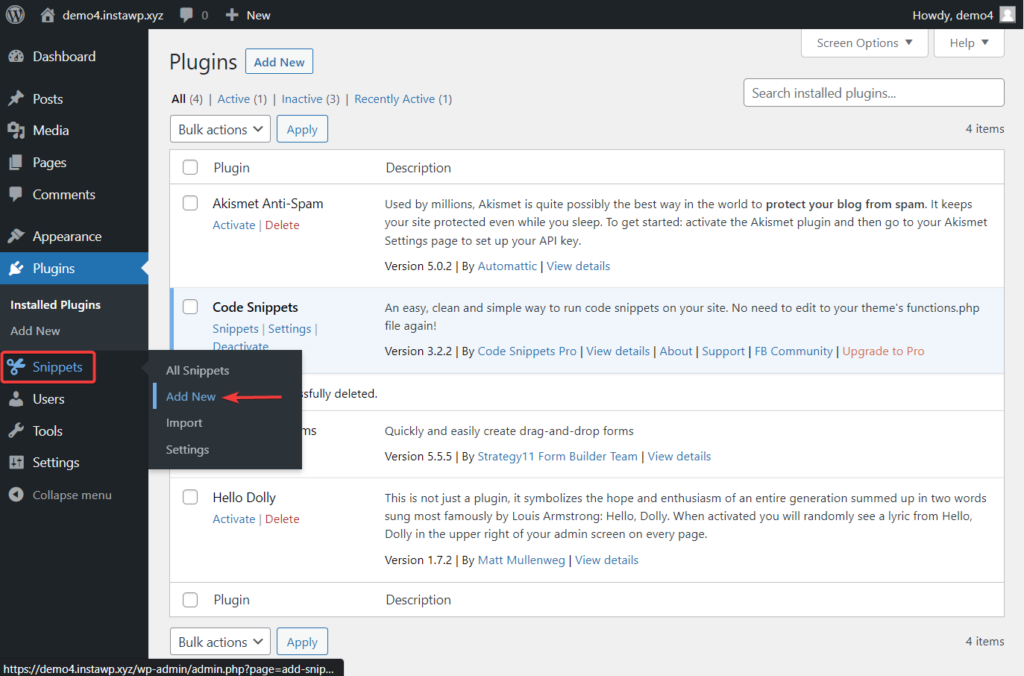Check the Akismet Anti-Spam checkbox
Image resolution: width=1024 pixels, height=676 pixels.
pyautogui.click(x=190, y=203)
